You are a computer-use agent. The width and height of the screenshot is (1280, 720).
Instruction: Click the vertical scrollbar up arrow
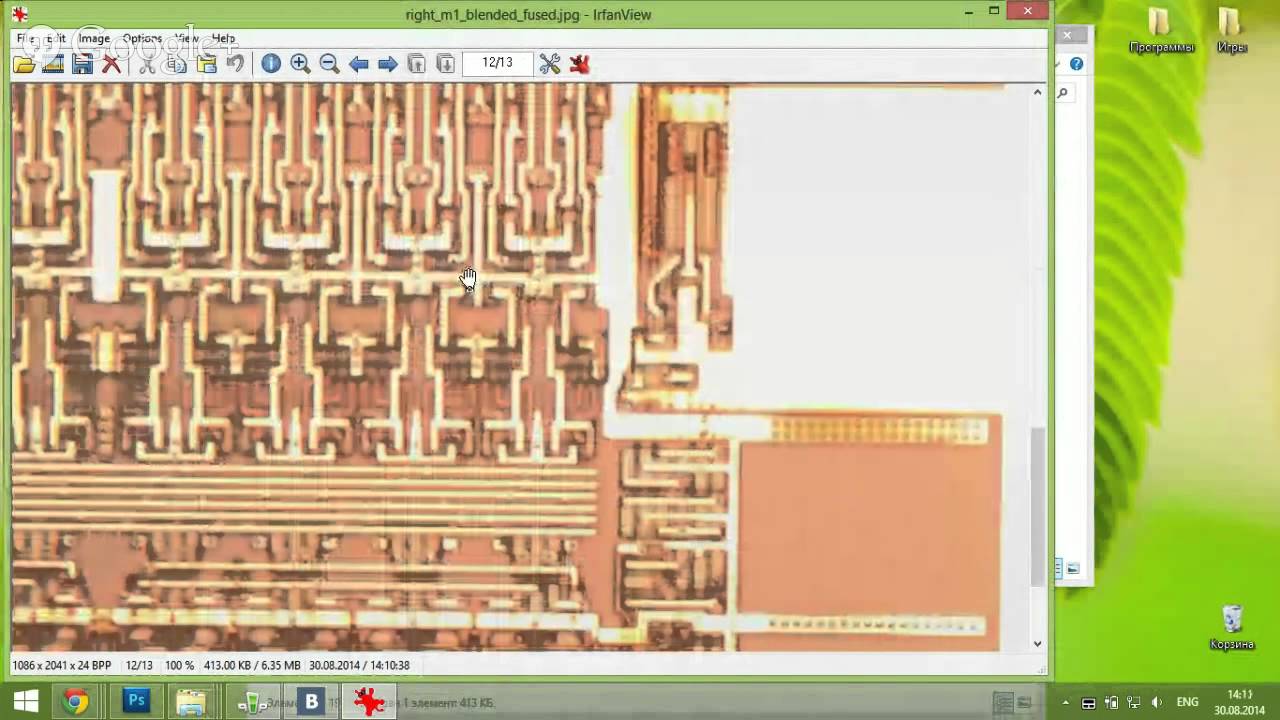point(1037,92)
